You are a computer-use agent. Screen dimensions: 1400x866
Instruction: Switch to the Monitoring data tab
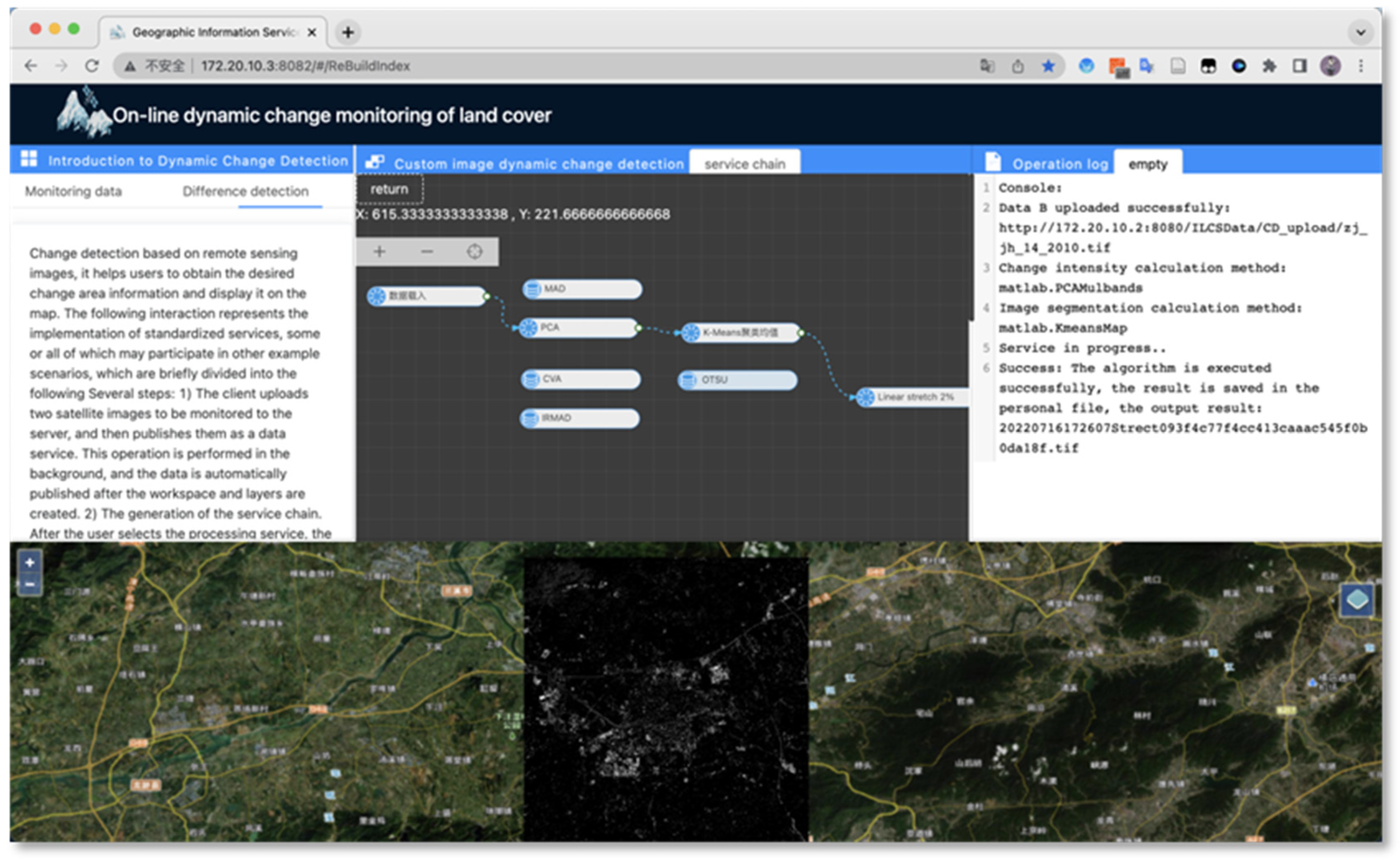73,191
